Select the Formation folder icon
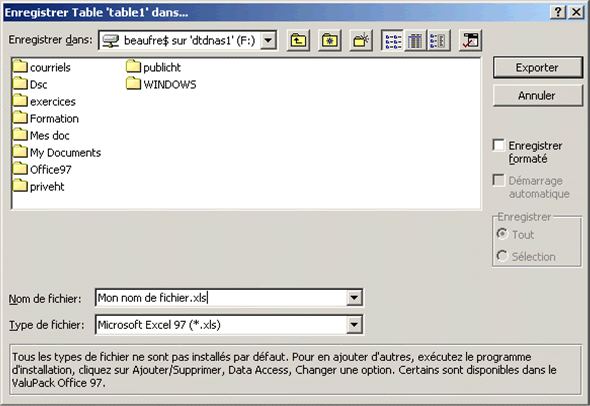Image resolution: width=590 pixels, height=406 pixels. click(20, 118)
